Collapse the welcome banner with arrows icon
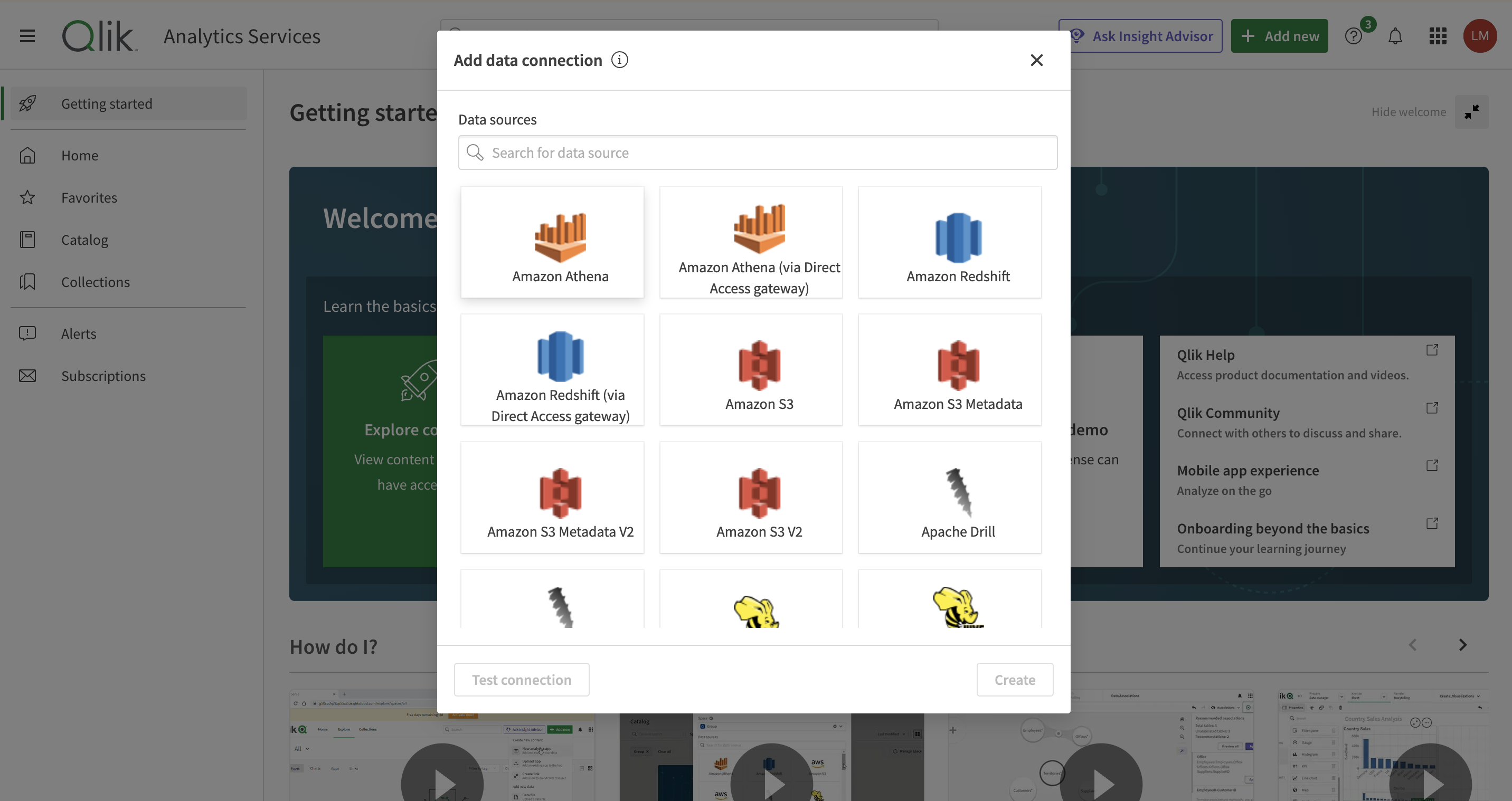Image resolution: width=1512 pixels, height=801 pixels. pos(1471,111)
